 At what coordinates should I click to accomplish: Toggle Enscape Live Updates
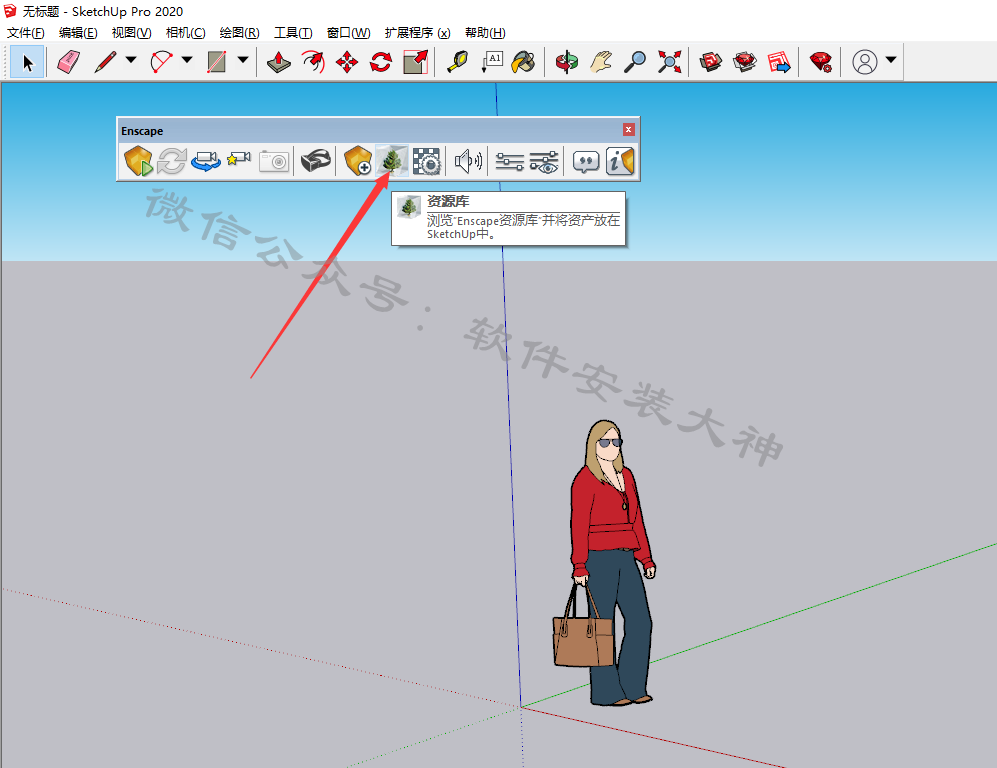[x=172, y=161]
